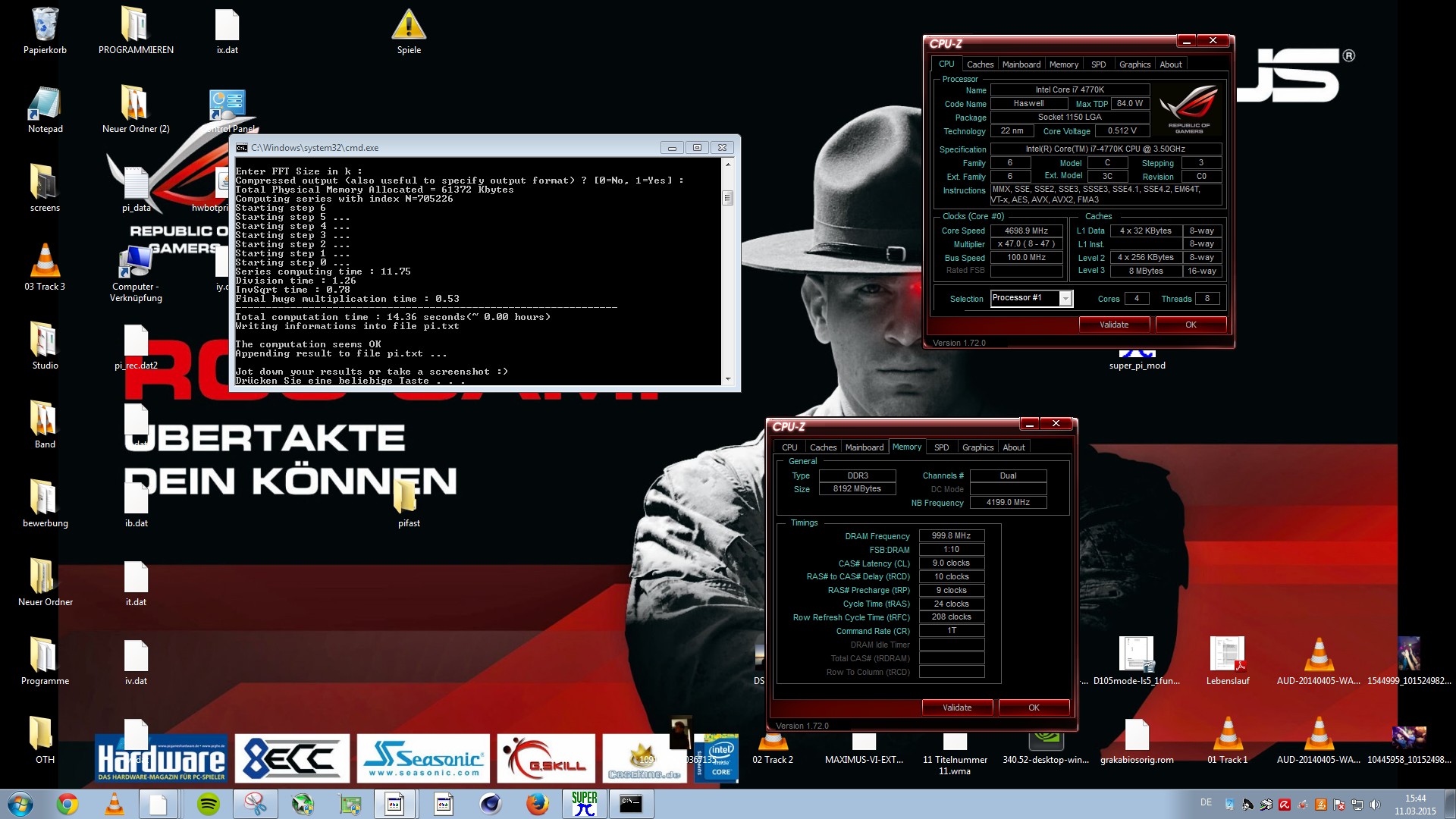The image size is (1456, 819).
Task: Click the DE language indicator in taskbar
Action: click(1206, 802)
